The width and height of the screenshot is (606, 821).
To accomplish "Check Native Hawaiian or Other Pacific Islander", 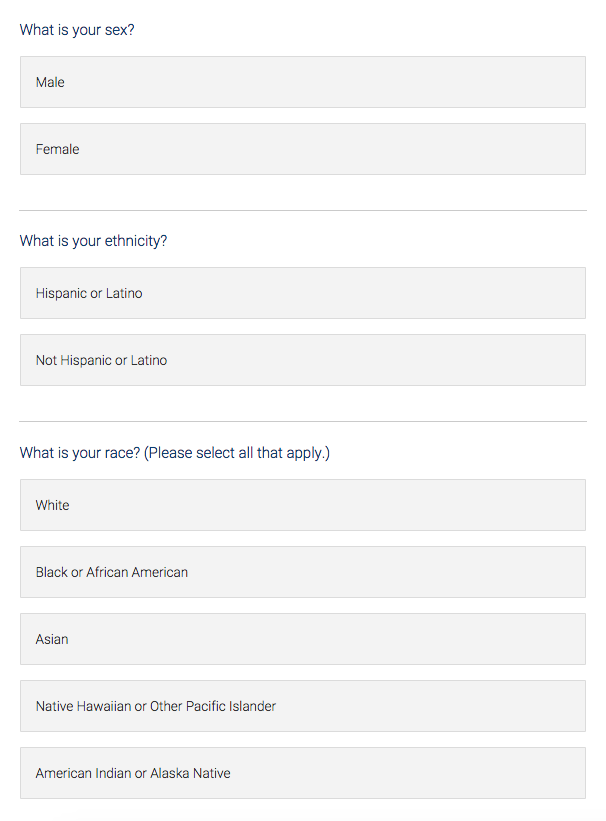I will [x=302, y=706].
